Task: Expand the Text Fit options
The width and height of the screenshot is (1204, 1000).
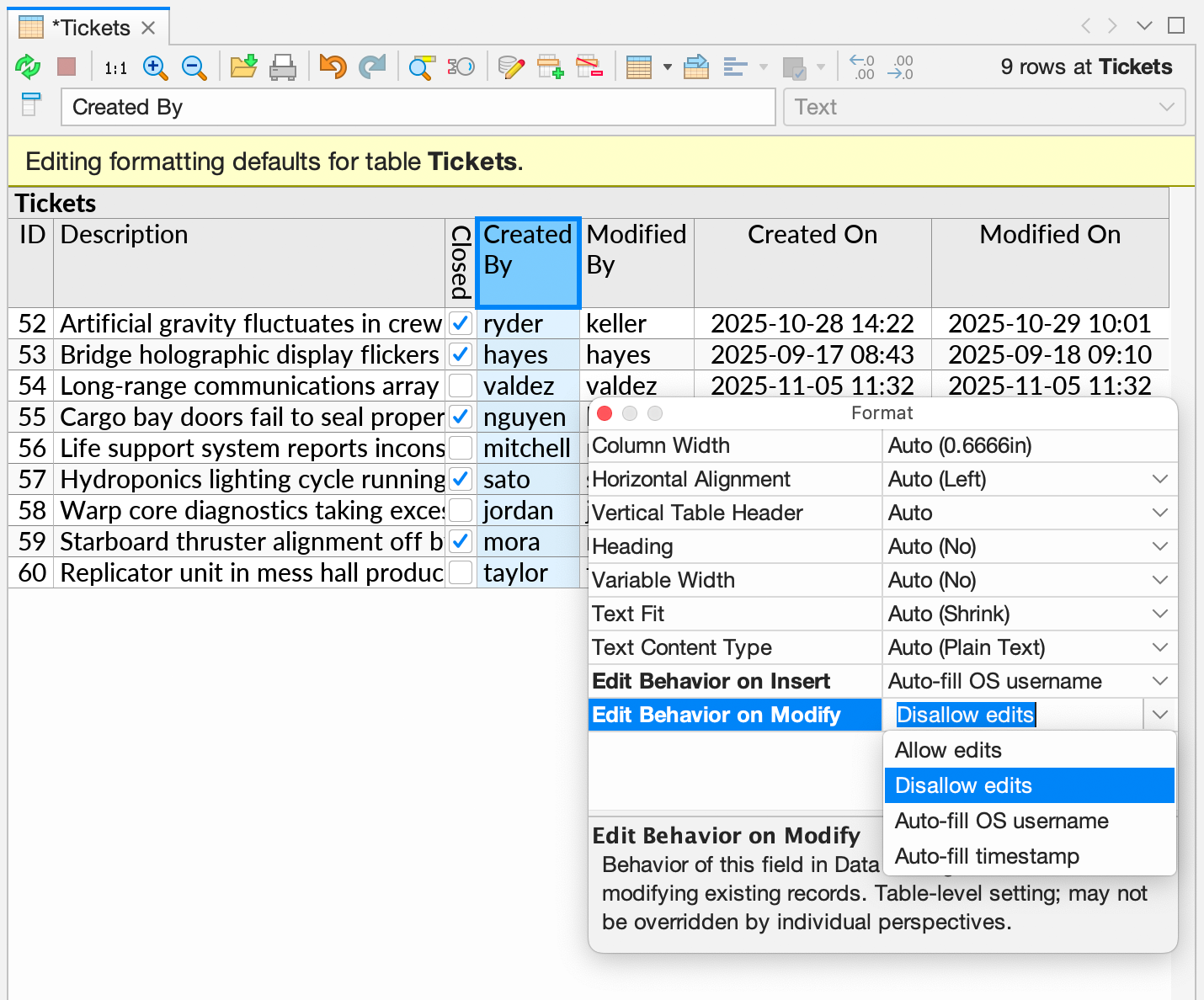Action: [x=1161, y=614]
